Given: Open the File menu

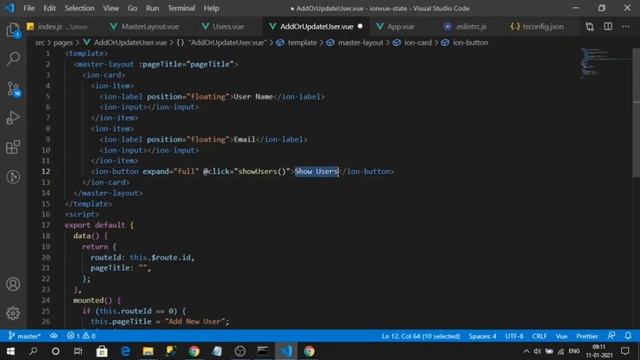Looking at the screenshot, I should click(x=29, y=8).
